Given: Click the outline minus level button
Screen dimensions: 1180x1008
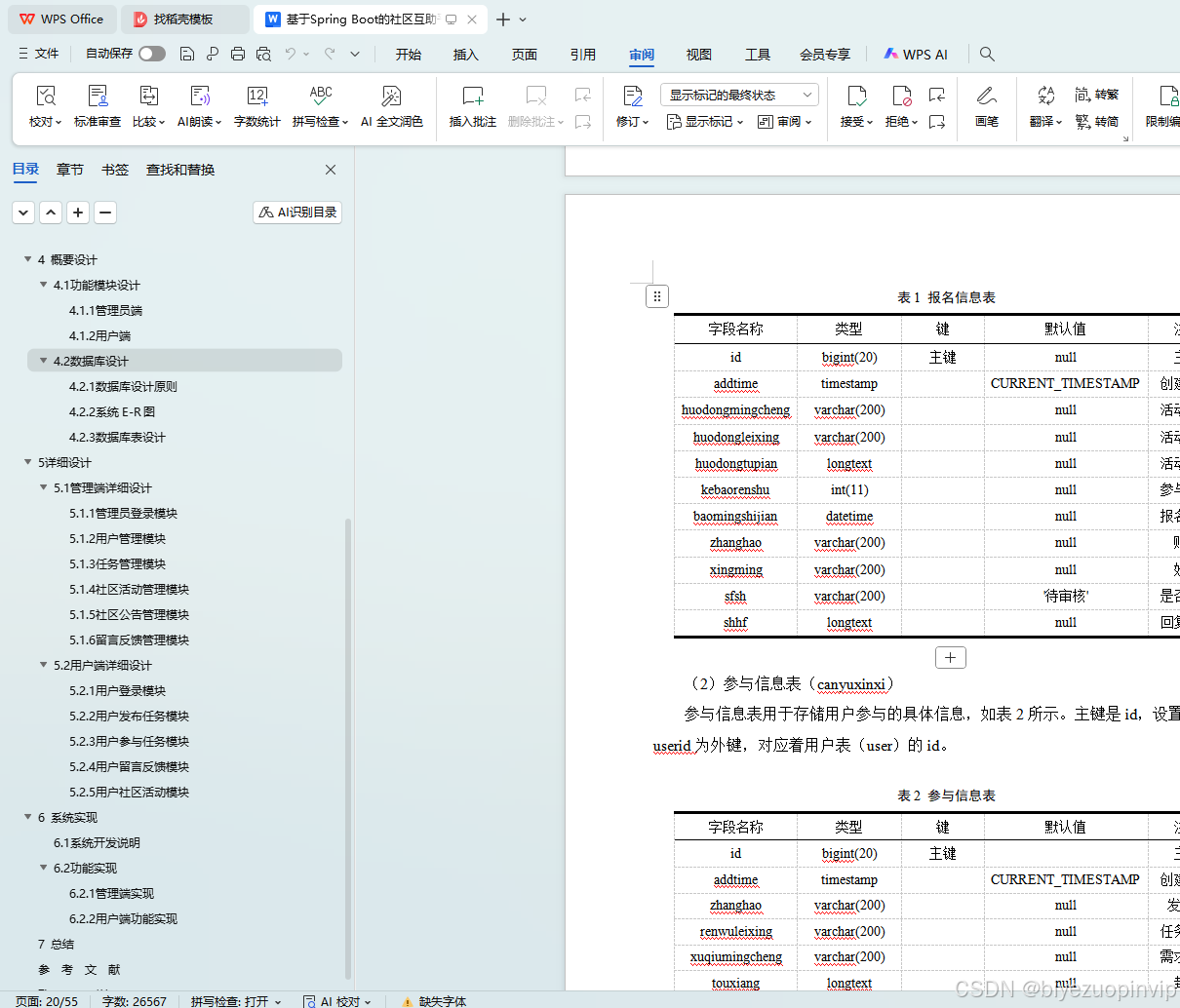Looking at the screenshot, I should click(105, 212).
